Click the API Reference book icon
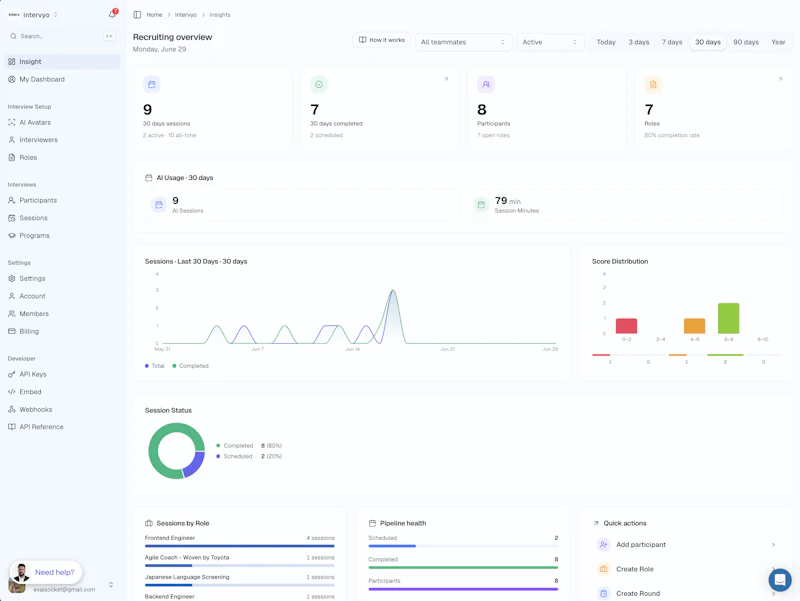Screen dimensions: 800x601 (x=12, y=427)
